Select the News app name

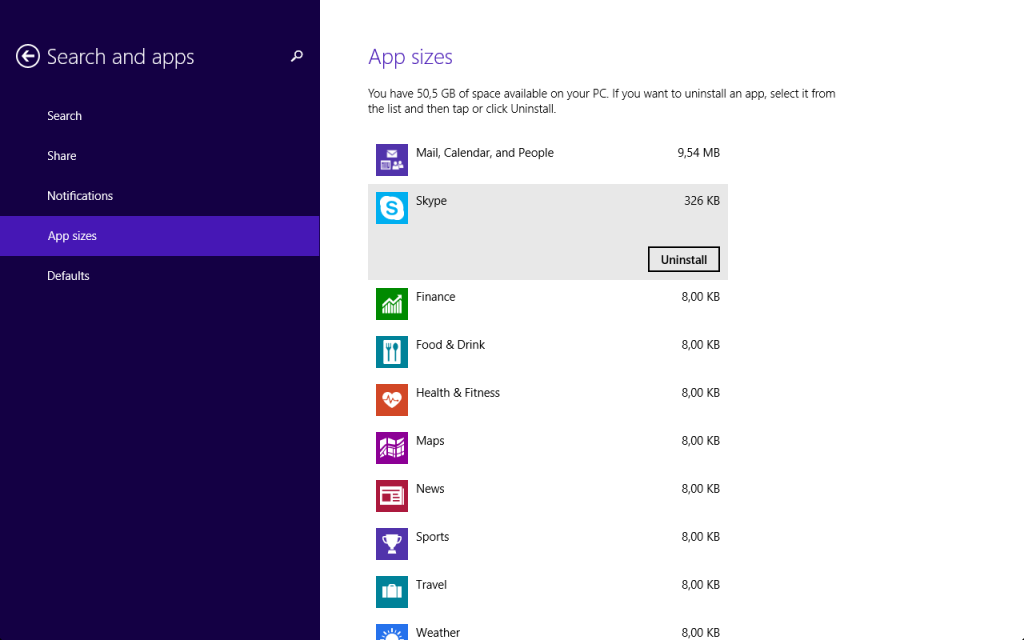(430, 488)
